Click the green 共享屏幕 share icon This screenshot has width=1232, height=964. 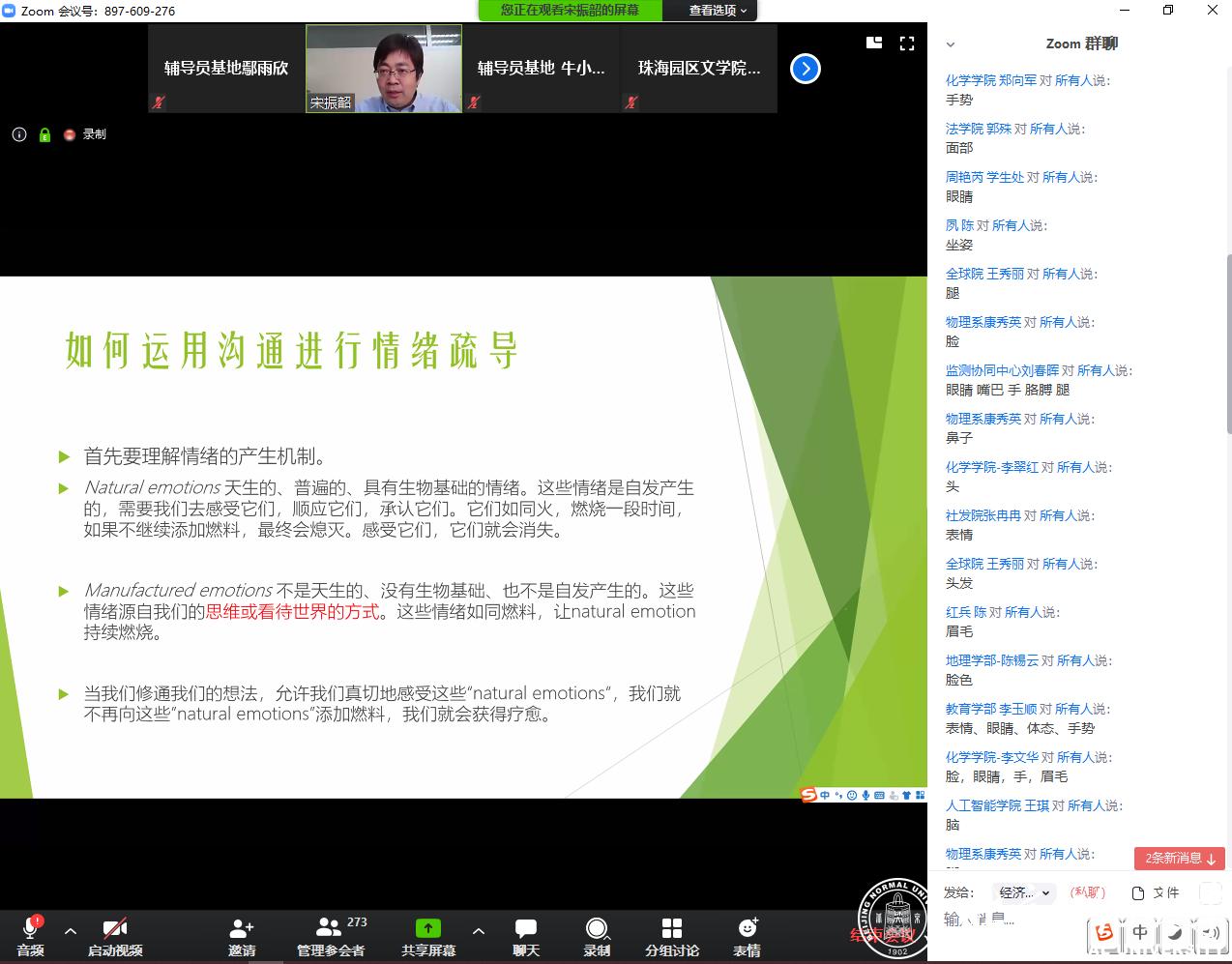tap(427, 929)
